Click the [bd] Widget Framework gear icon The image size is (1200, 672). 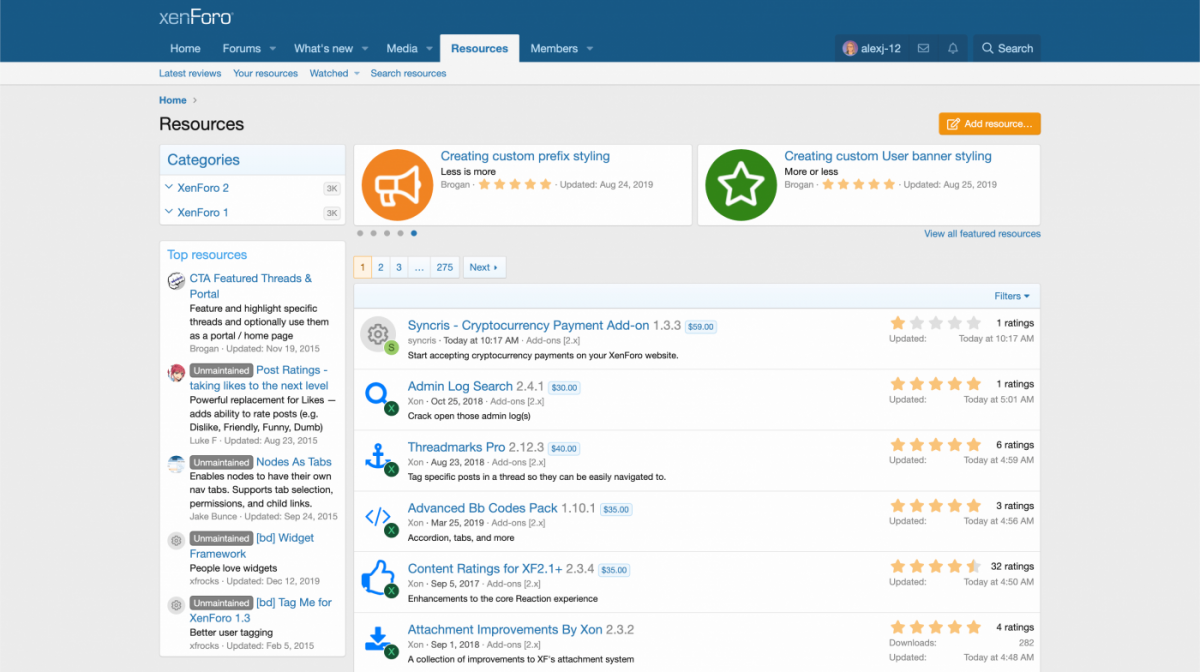pos(176,540)
